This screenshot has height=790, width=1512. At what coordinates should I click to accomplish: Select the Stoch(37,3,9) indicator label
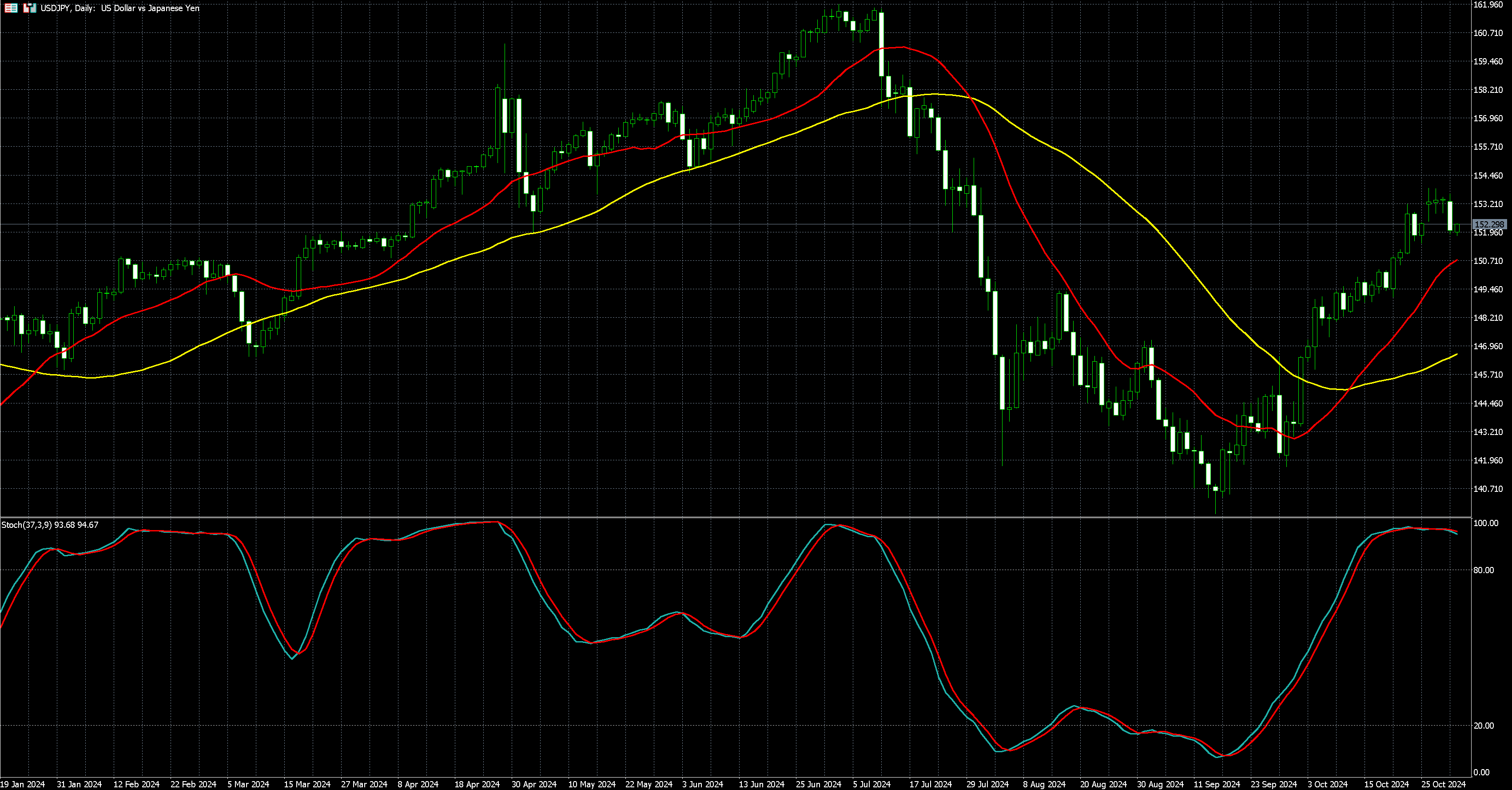click(26, 525)
